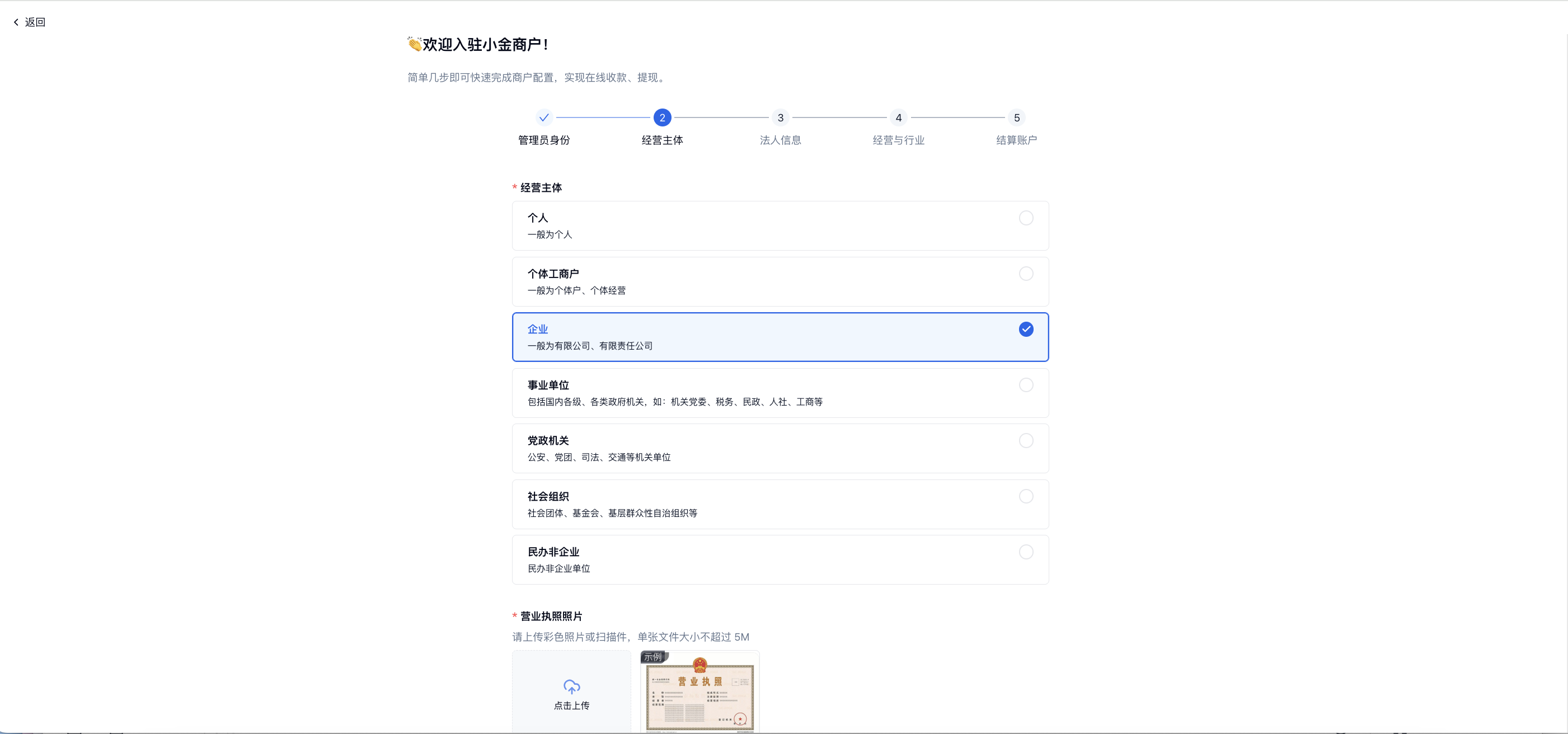Click the 事业单位 option title
1568x734 pixels.
548,385
